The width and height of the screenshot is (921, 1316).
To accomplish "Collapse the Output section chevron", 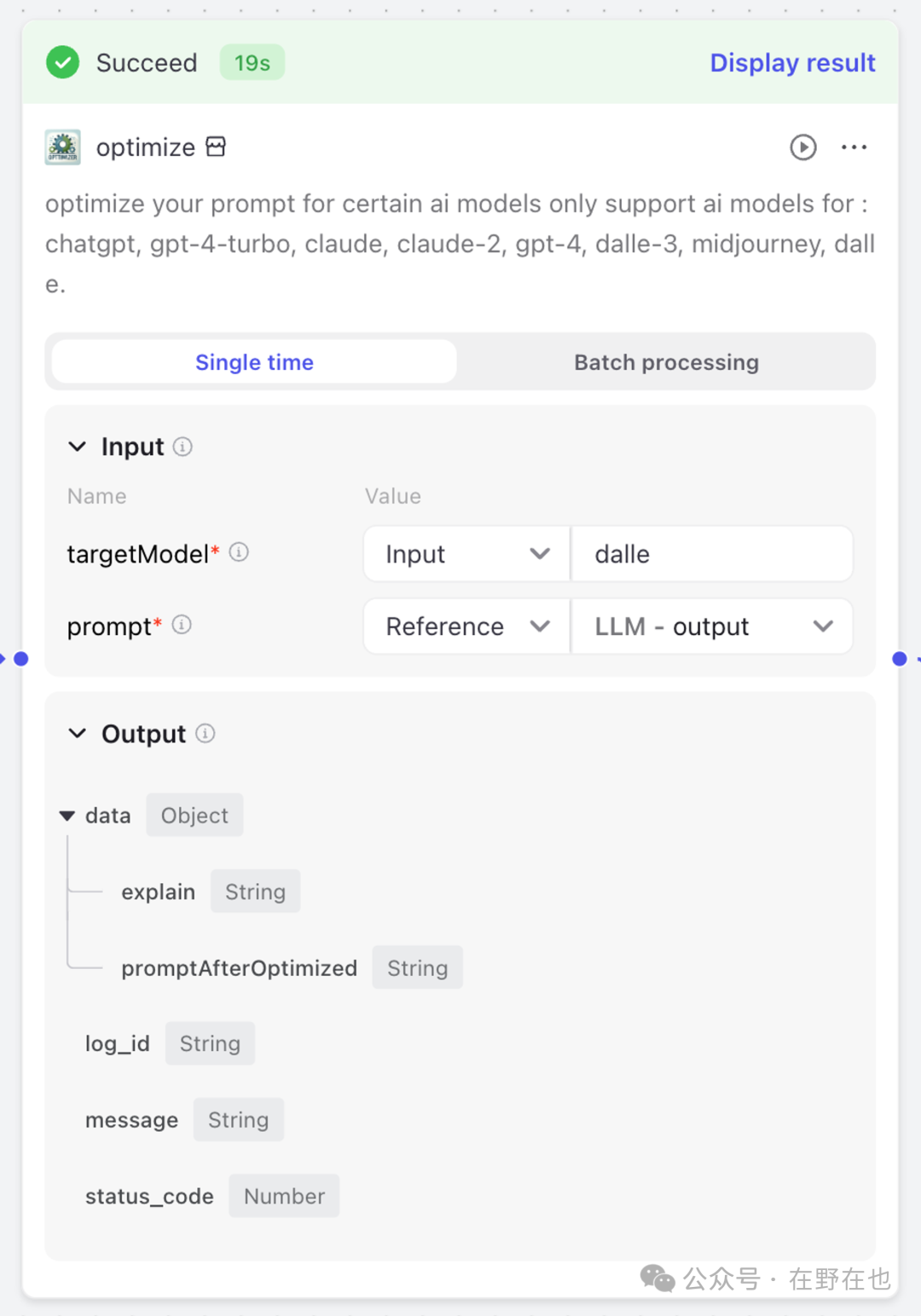I will coord(77,734).
